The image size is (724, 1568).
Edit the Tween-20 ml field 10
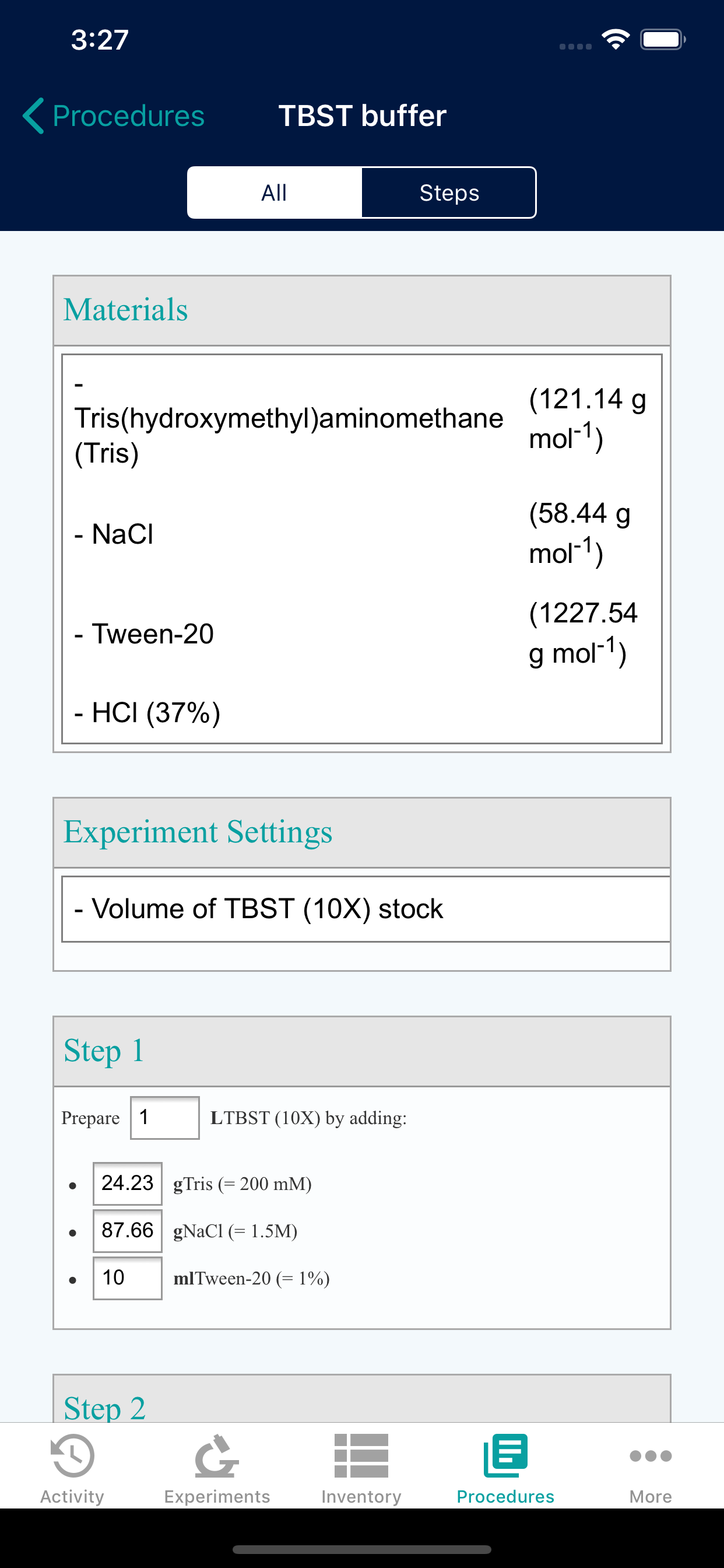point(127,1278)
